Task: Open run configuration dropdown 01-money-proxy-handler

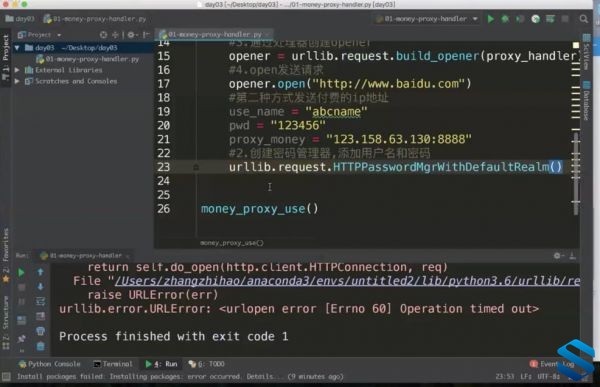Action: 427,19
